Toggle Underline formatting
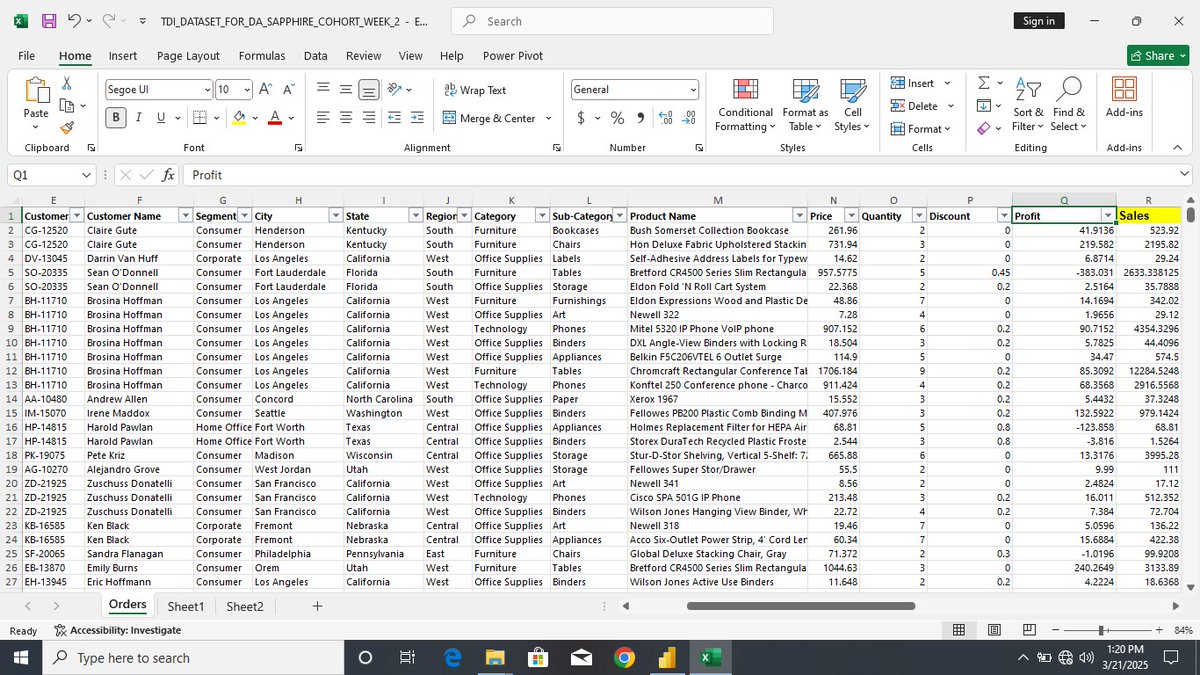 pos(160,118)
